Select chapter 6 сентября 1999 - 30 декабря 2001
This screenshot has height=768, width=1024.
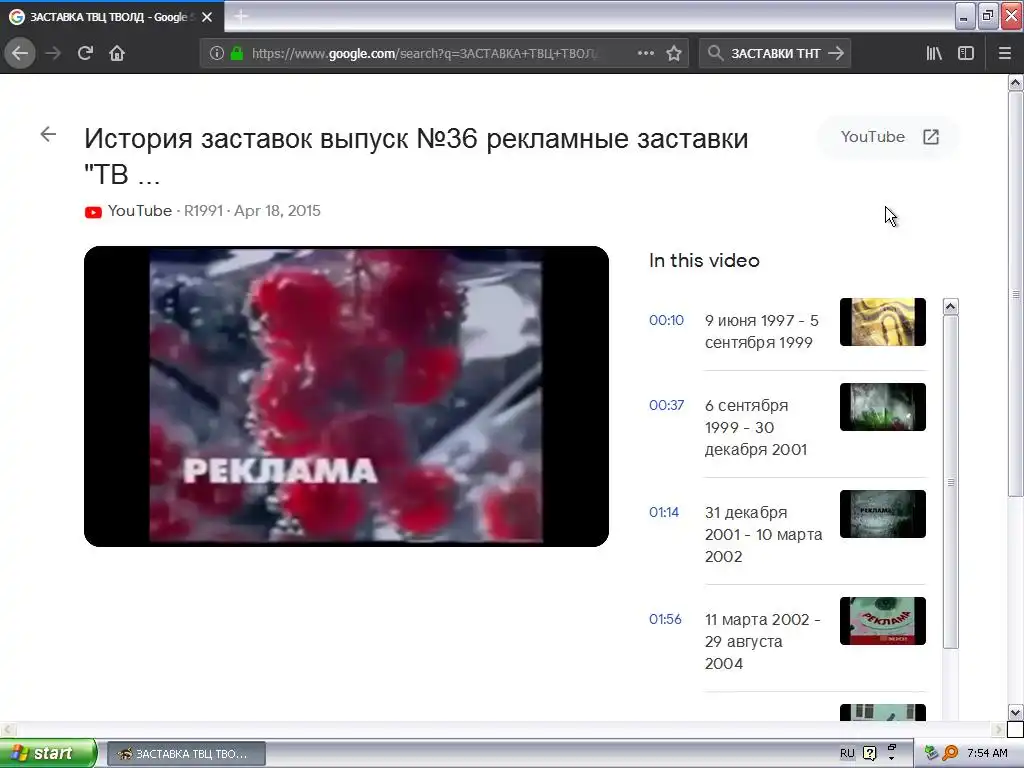[756, 427]
